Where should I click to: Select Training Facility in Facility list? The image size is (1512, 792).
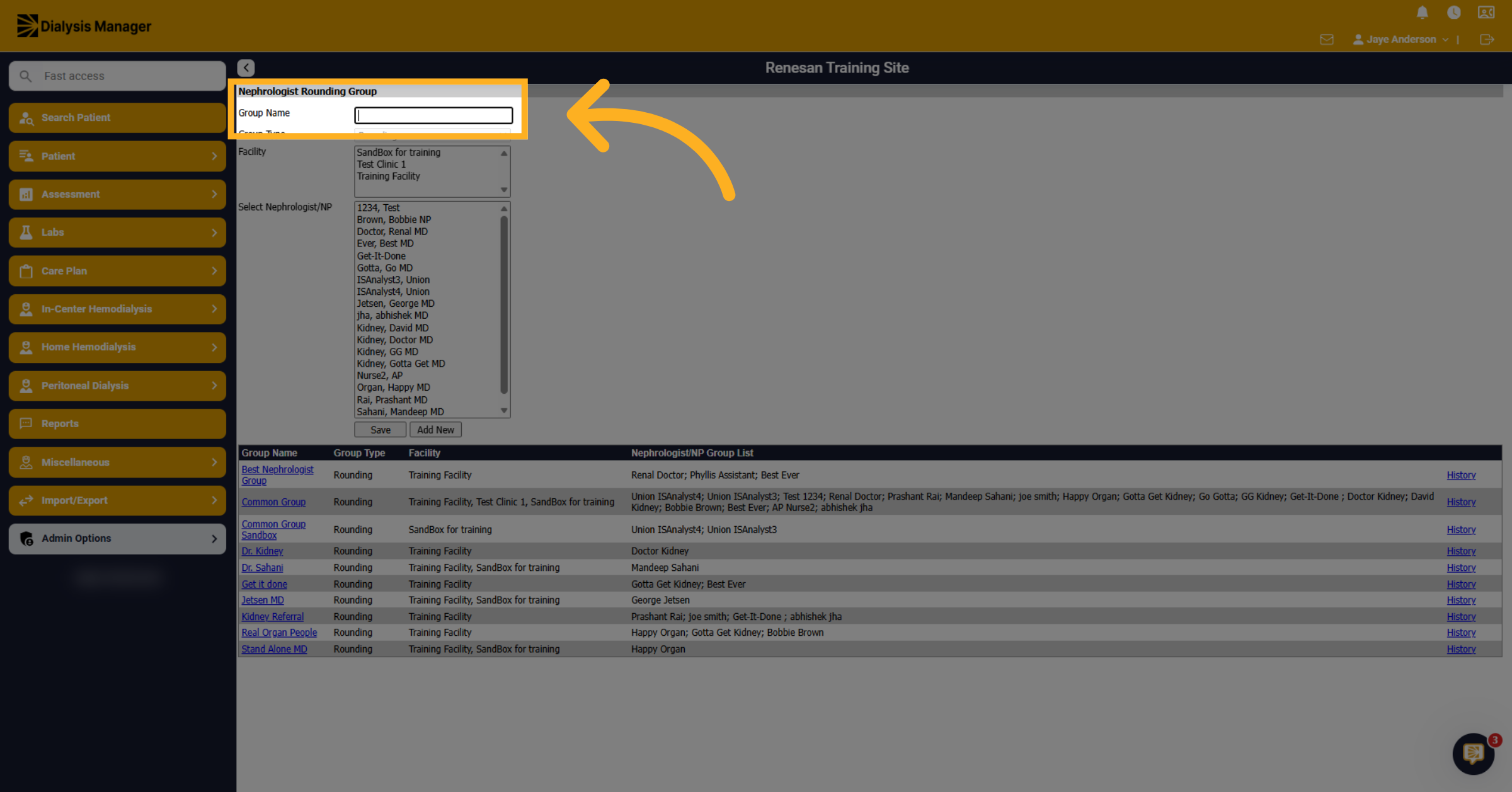tap(388, 176)
